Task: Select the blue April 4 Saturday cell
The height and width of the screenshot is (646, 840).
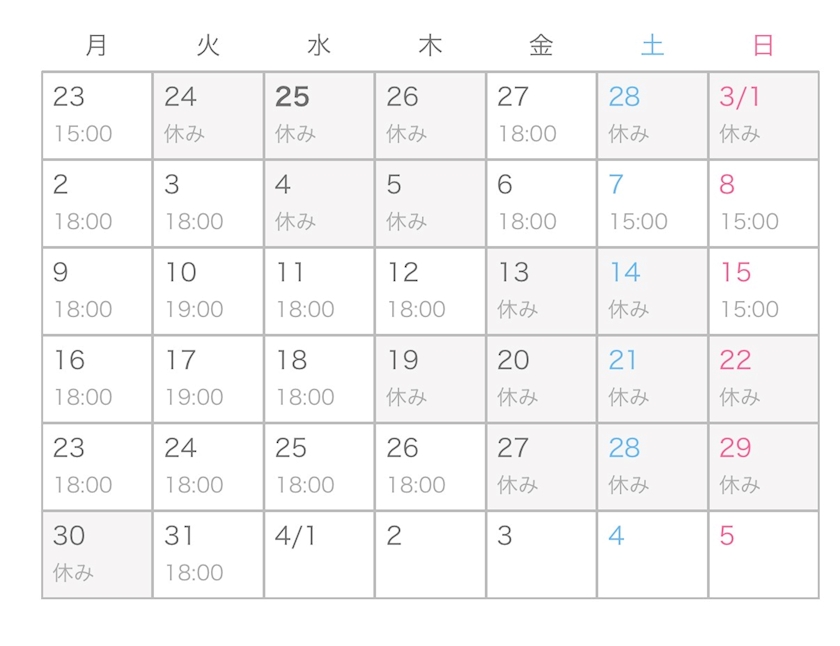Action: click(x=652, y=554)
